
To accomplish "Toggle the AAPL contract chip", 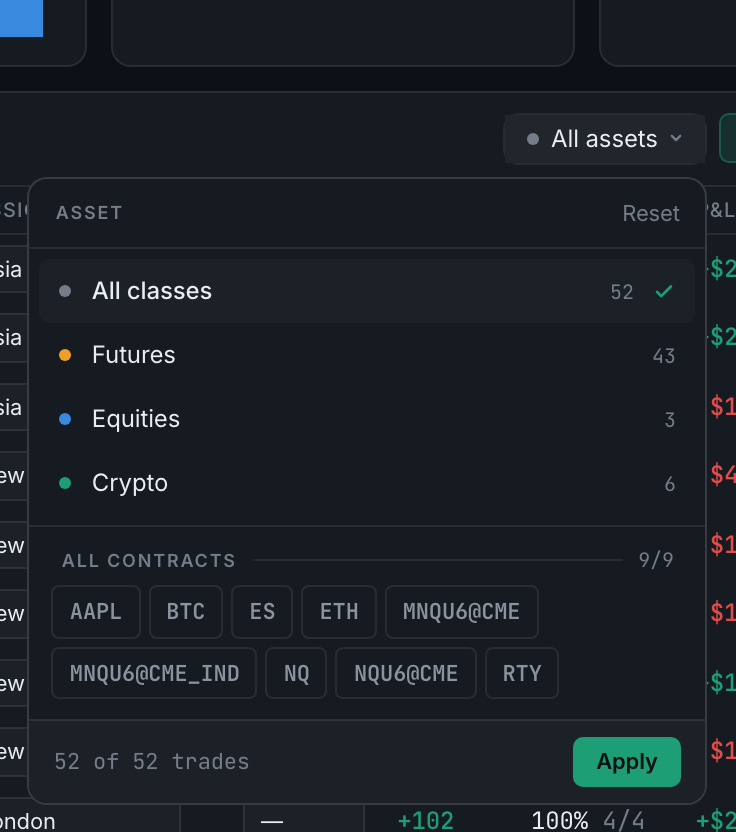I will [x=96, y=612].
